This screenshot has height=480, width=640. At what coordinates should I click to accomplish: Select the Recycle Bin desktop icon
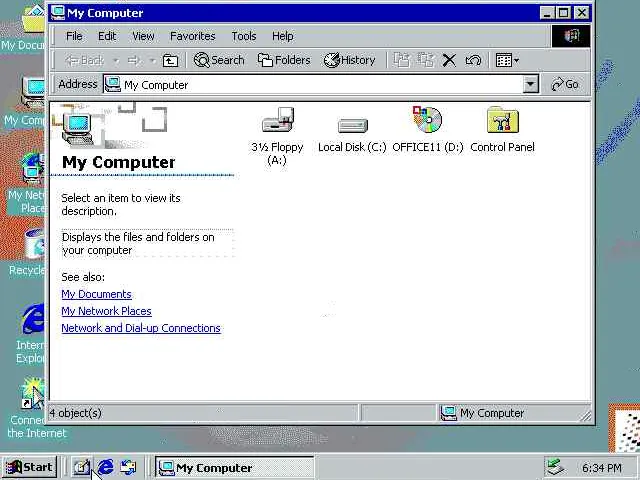tap(25, 252)
